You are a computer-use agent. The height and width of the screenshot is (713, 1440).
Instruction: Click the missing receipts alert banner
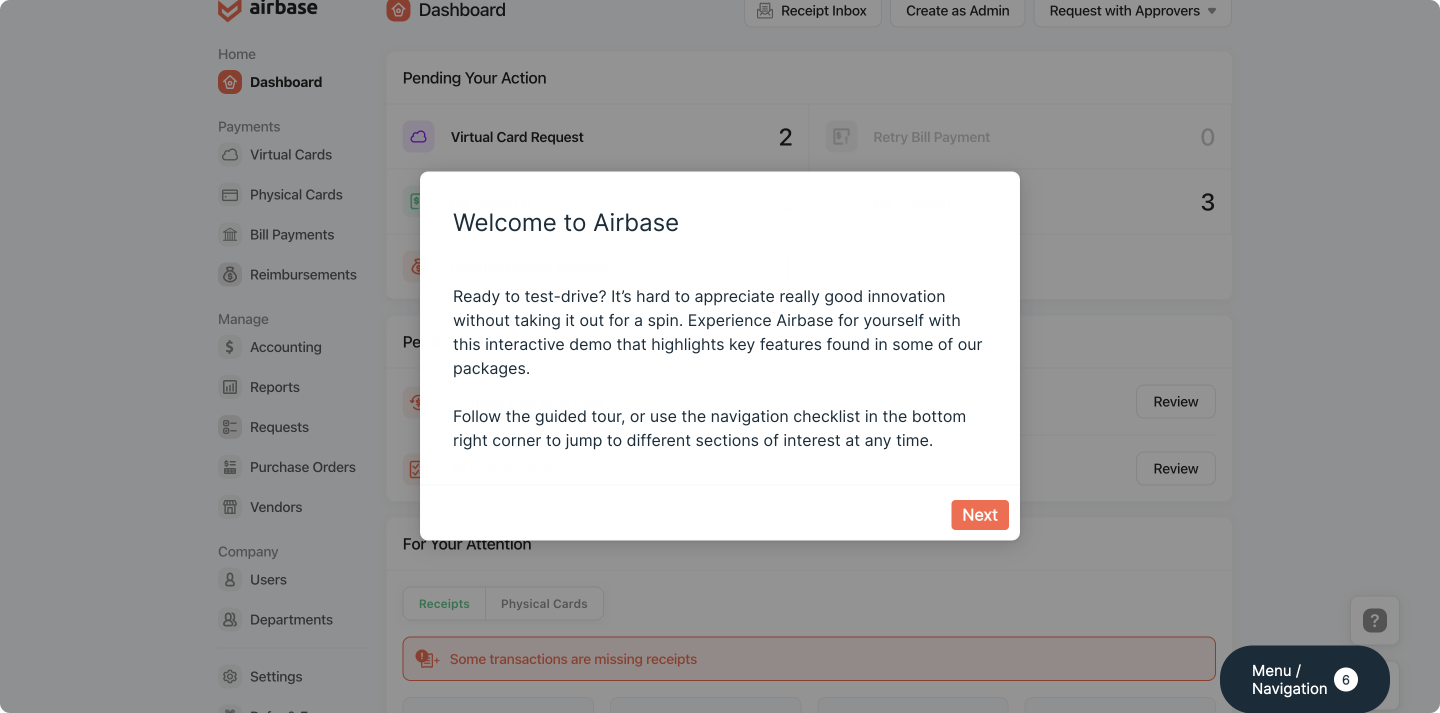click(x=809, y=659)
